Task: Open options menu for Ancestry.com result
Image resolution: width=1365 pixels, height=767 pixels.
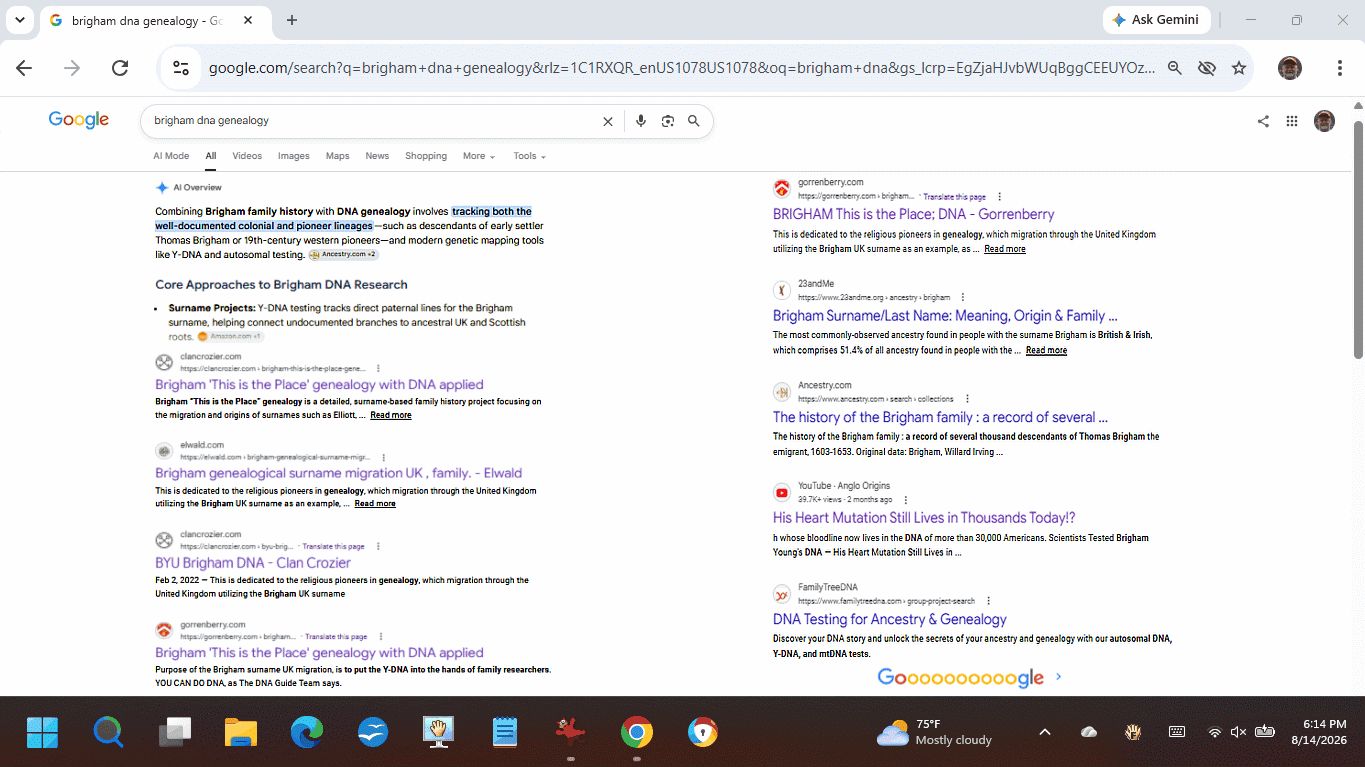Action: click(x=967, y=399)
